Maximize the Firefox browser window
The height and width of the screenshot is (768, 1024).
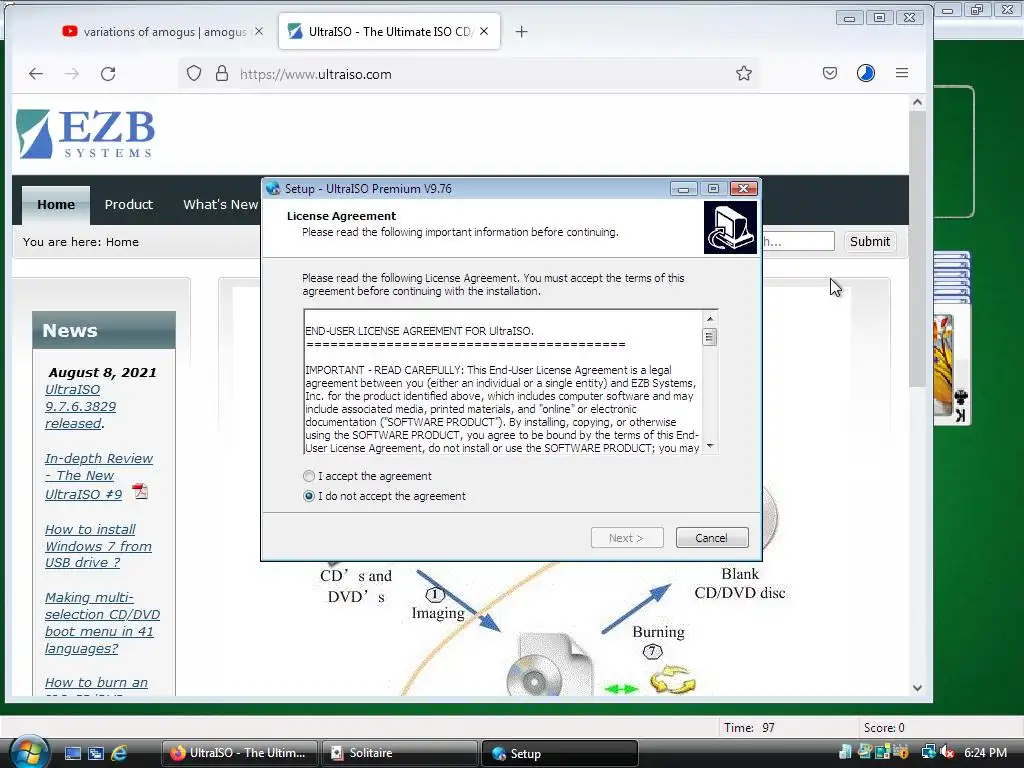879,18
